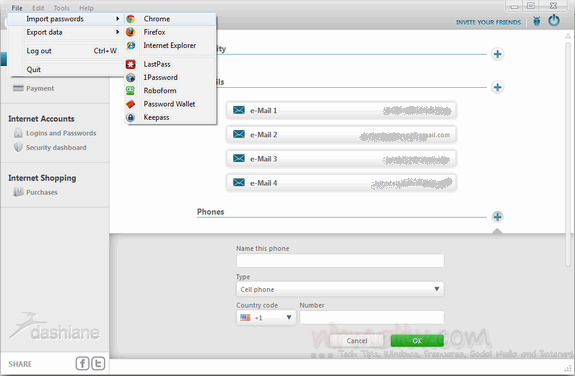Share via Twitter icon
Screen dimensions: 575x376
click(x=98, y=364)
